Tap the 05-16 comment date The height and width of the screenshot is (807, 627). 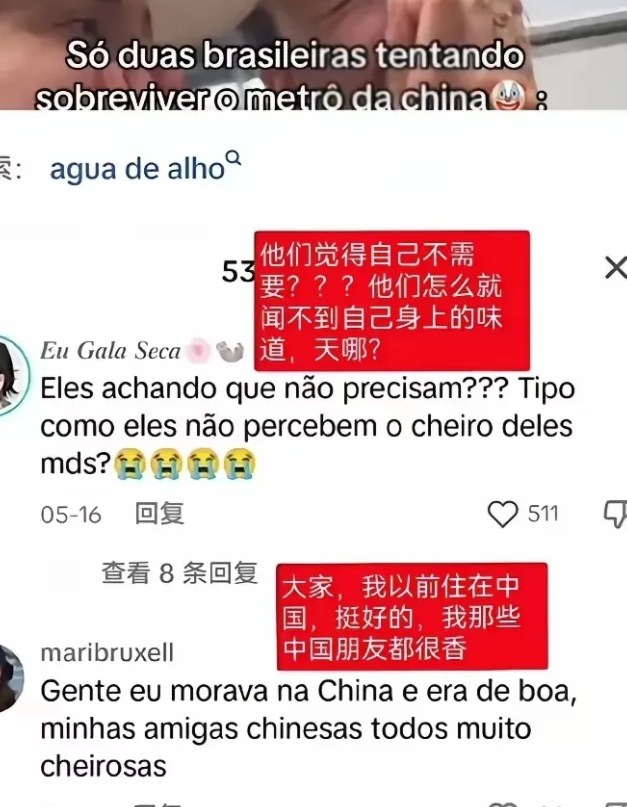click(x=71, y=514)
